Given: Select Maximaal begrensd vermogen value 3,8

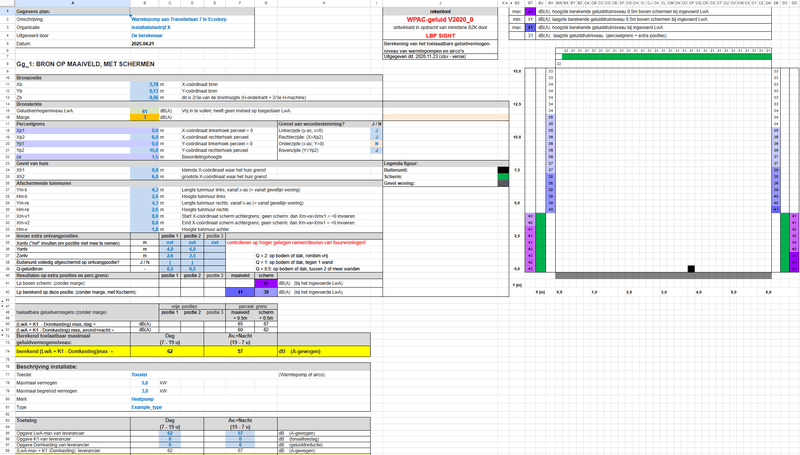Looking at the screenshot, I should pyautogui.click(x=144, y=391).
